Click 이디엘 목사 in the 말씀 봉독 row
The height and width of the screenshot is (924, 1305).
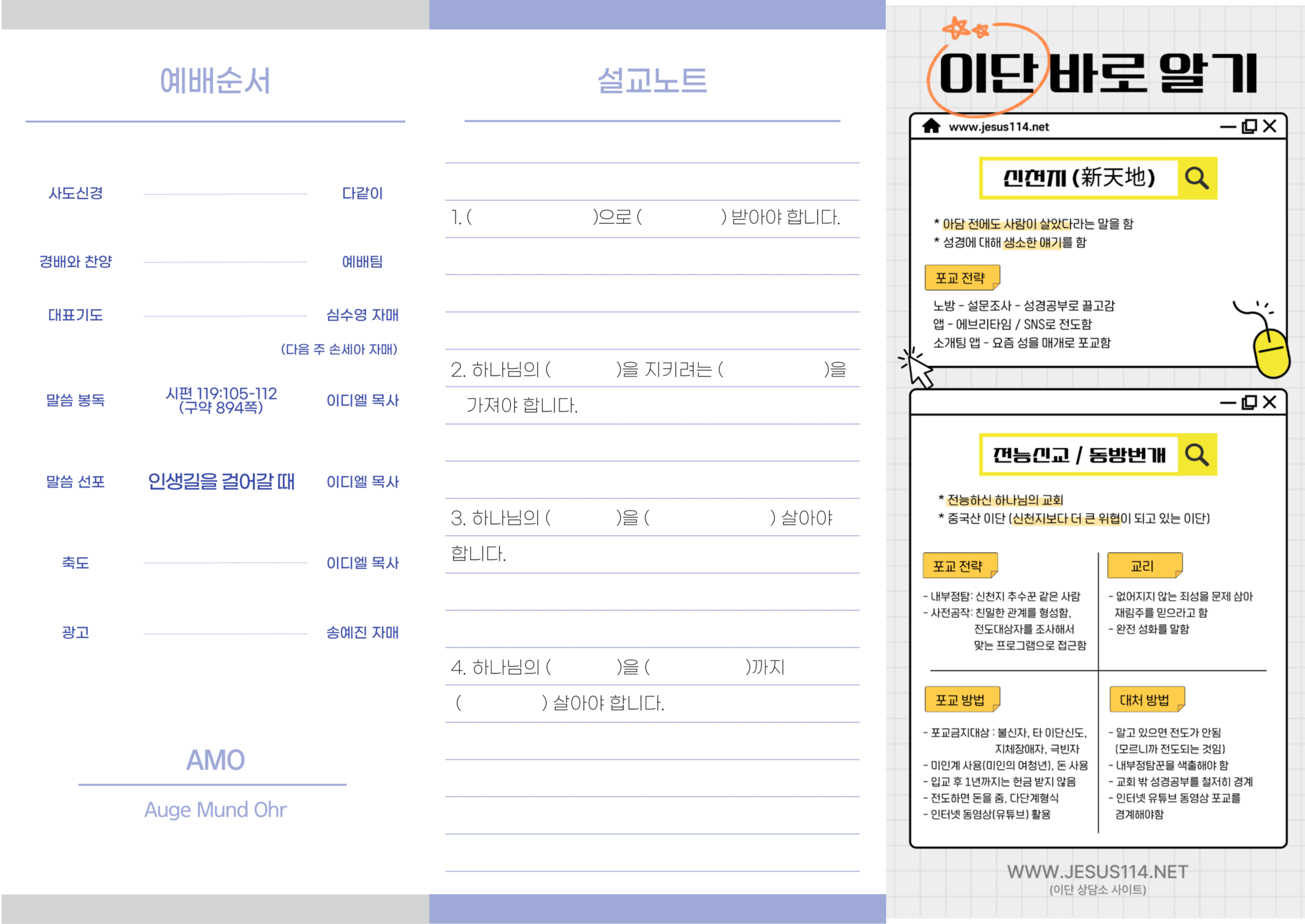pos(363,400)
